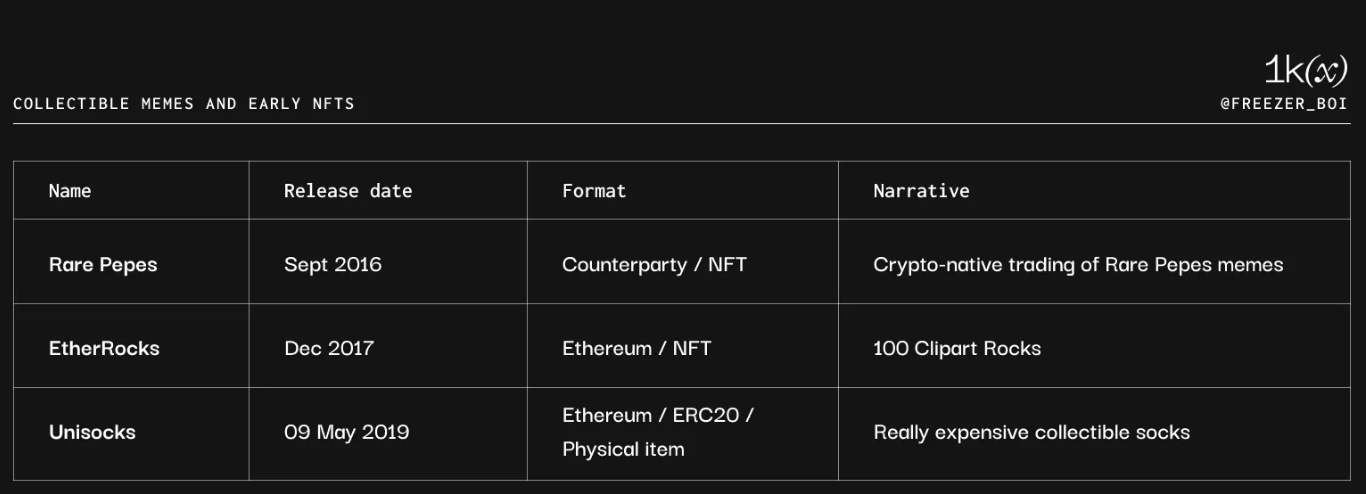The image size is (1366, 494).
Task: Click the Really expensive collectible socks text
Action: click(x=1032, y=433)
